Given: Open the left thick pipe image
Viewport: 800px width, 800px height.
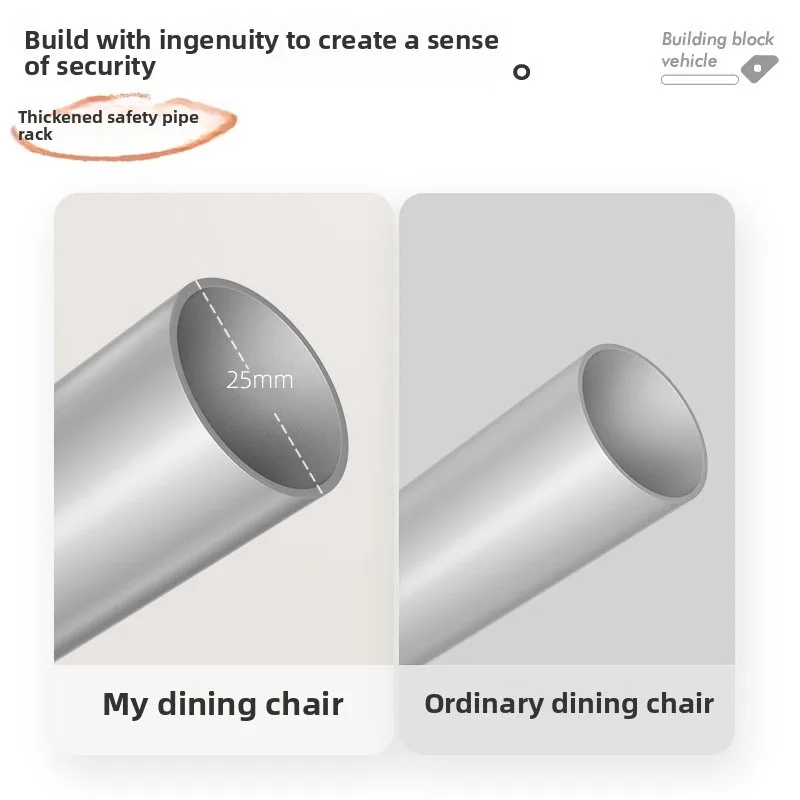Looking at the screenshot, I should (224, 429).
